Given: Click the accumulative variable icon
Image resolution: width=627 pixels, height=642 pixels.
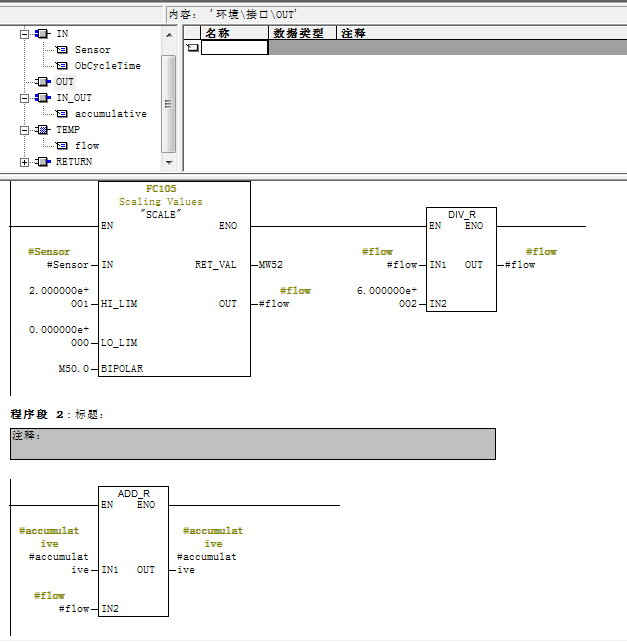Looking at the screenshot, I should (x=62, y=113).
